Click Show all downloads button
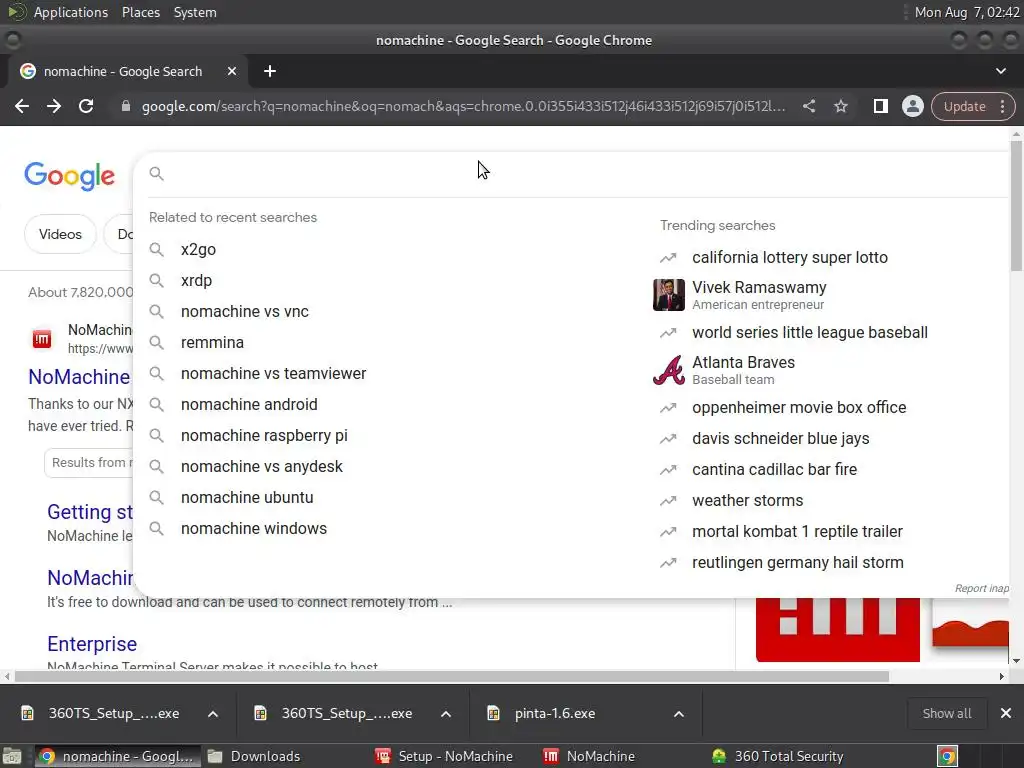This screenshot has height=768, width=1024. pos(946,714)
